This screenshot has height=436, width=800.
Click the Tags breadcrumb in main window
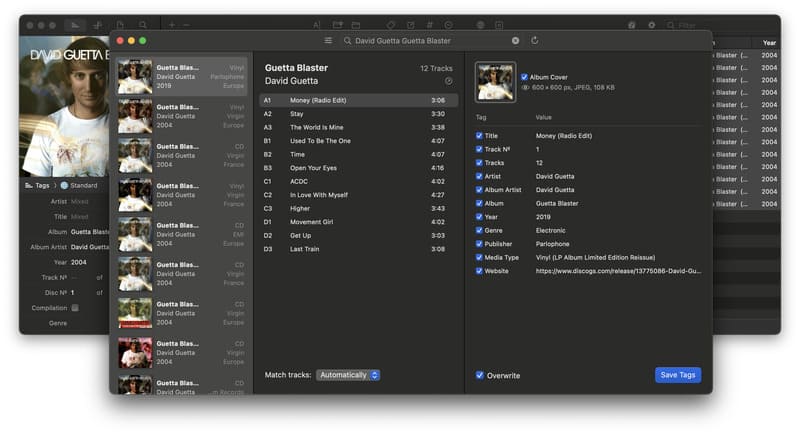[37, 186]
